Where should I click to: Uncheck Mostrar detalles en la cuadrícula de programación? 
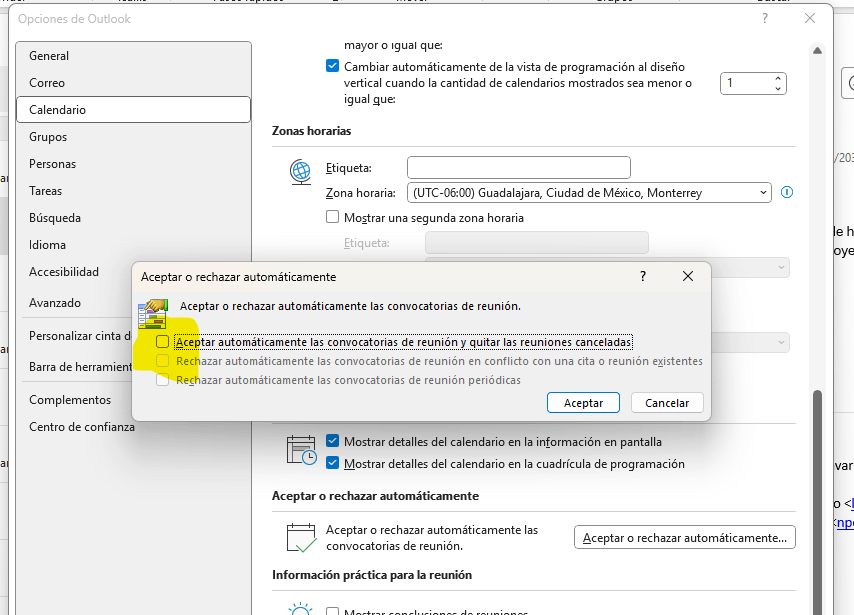pyautogui.click(x=332, y=463)
